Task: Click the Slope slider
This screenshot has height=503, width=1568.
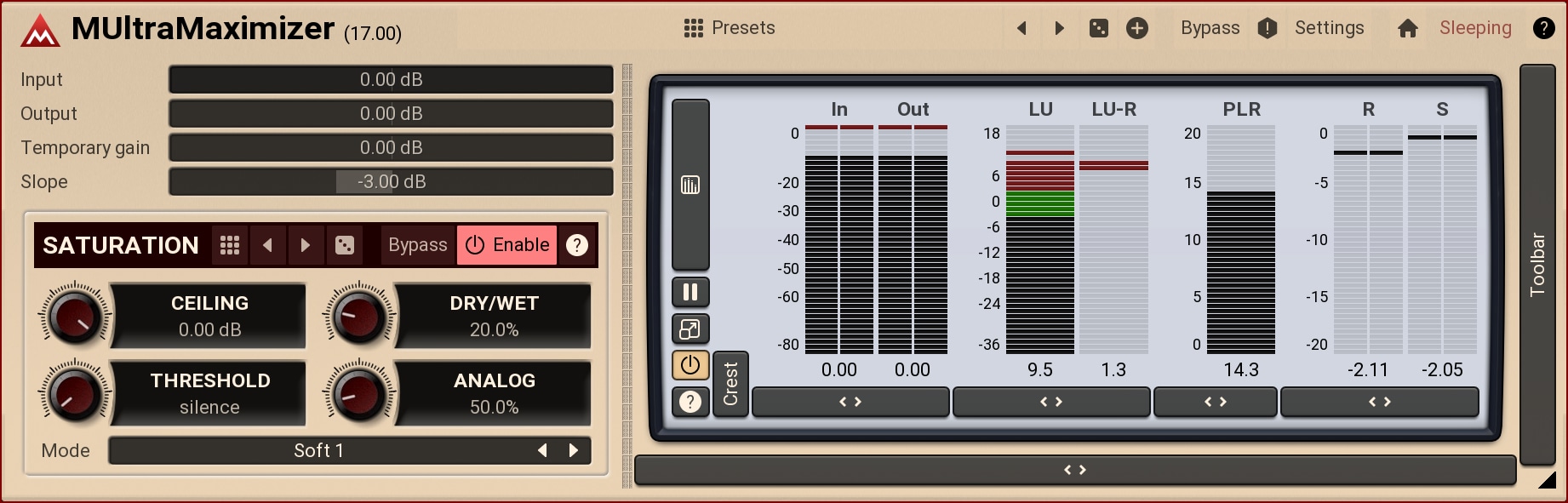Action: point(391,181)
